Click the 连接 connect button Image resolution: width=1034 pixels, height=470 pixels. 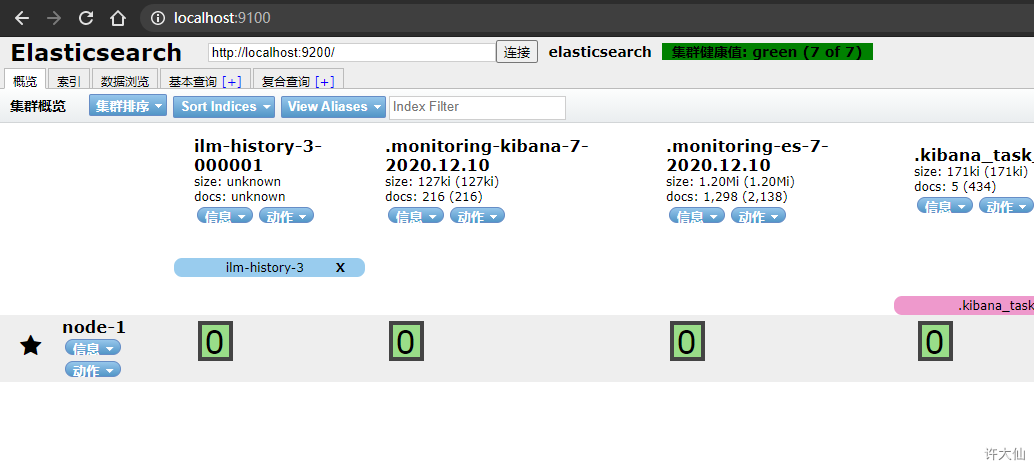(x=517, y=52)
